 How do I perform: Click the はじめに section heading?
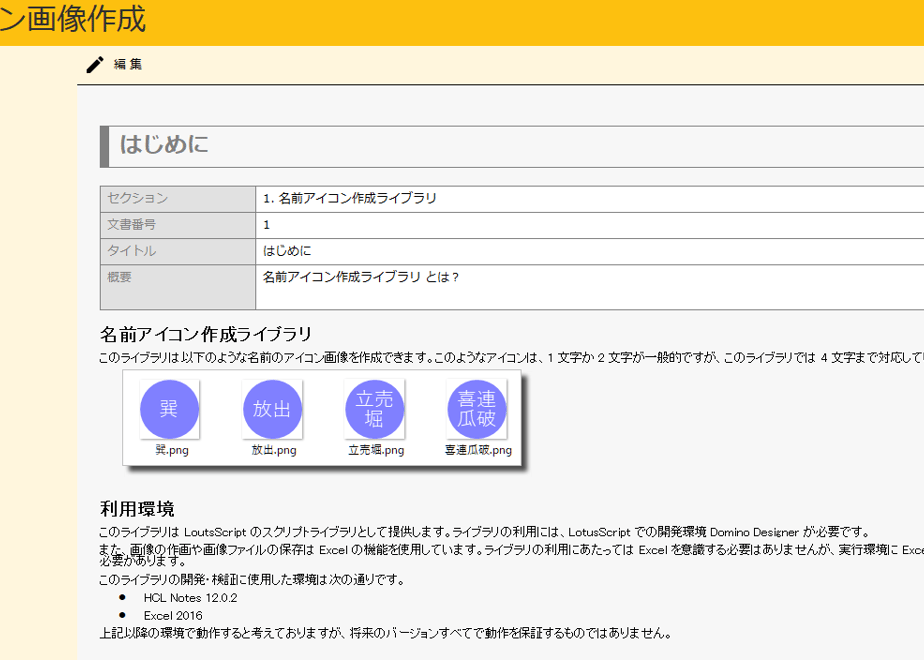164,144
